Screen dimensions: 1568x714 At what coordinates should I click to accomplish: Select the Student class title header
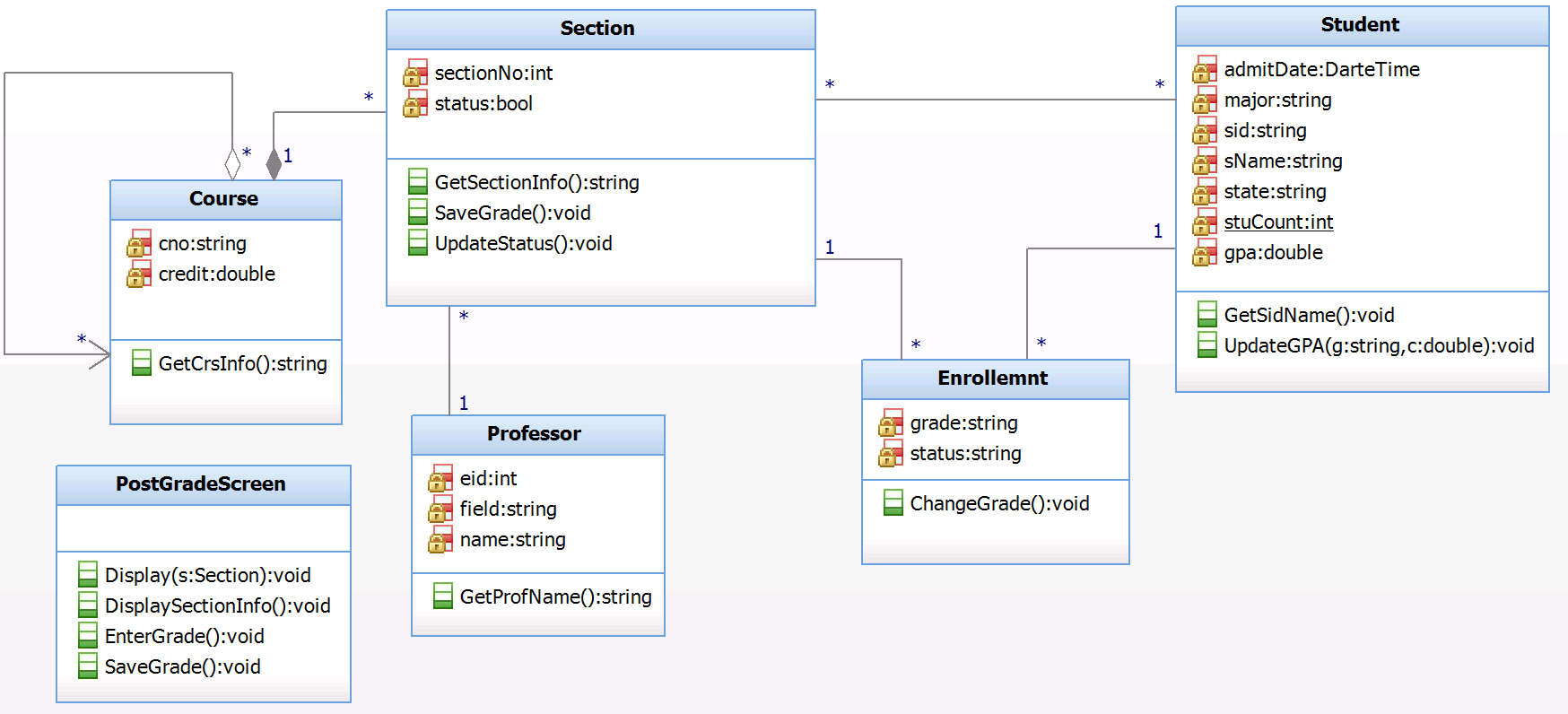tap(1360, 25)
